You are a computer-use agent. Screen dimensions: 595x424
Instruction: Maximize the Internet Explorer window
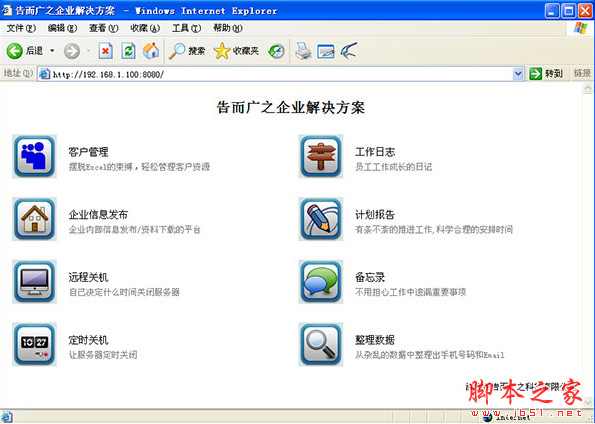coord(568,10)
